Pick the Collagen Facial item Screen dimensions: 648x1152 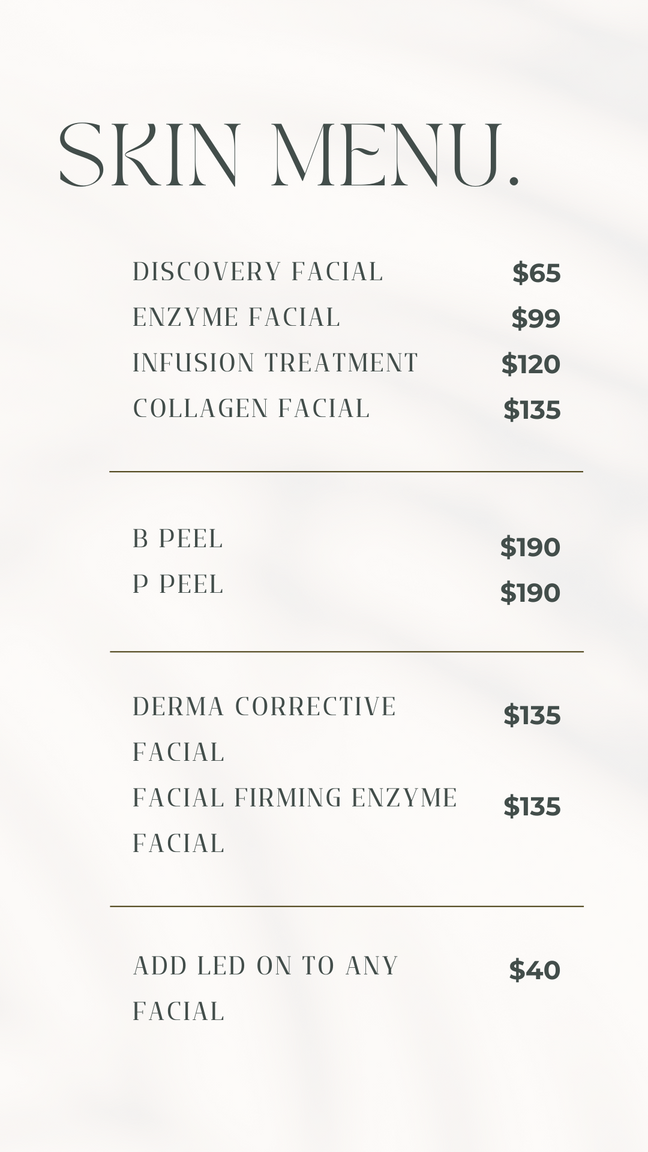click(251, 409)
